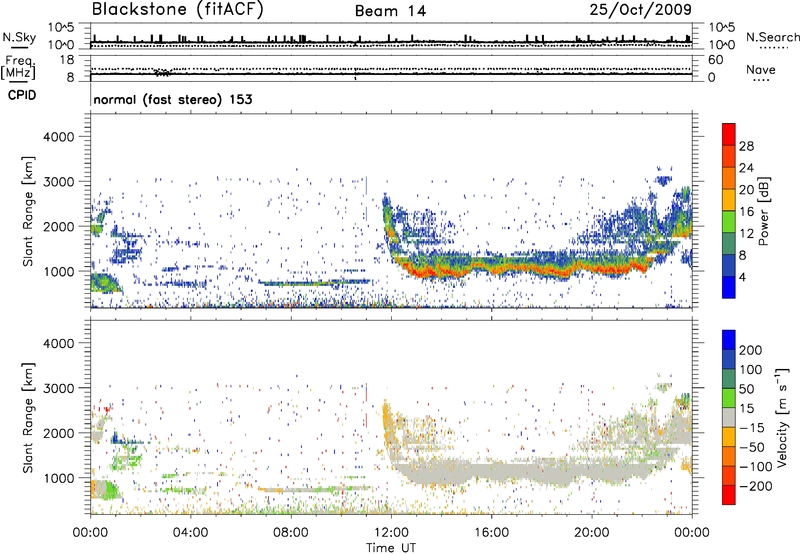This screenshot has width=800, height=554.
Task: Click the '60' Nave axis tick
Action: [716, 60]
